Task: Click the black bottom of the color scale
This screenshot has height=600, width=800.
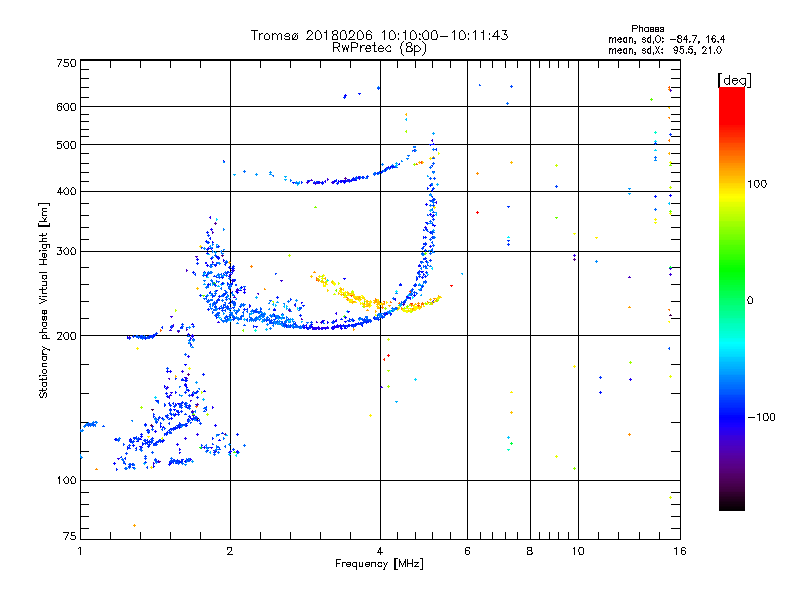Action: coord(732,503)
